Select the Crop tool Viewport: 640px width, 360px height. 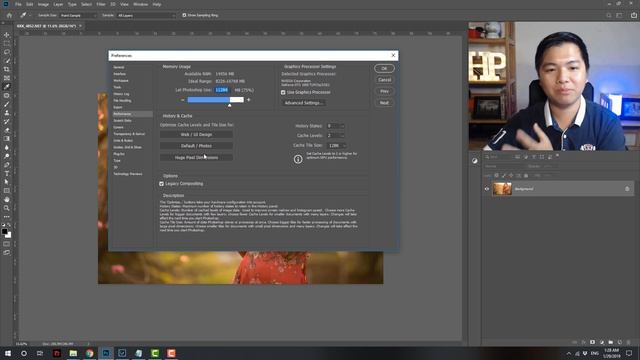[x=7, y=69]
